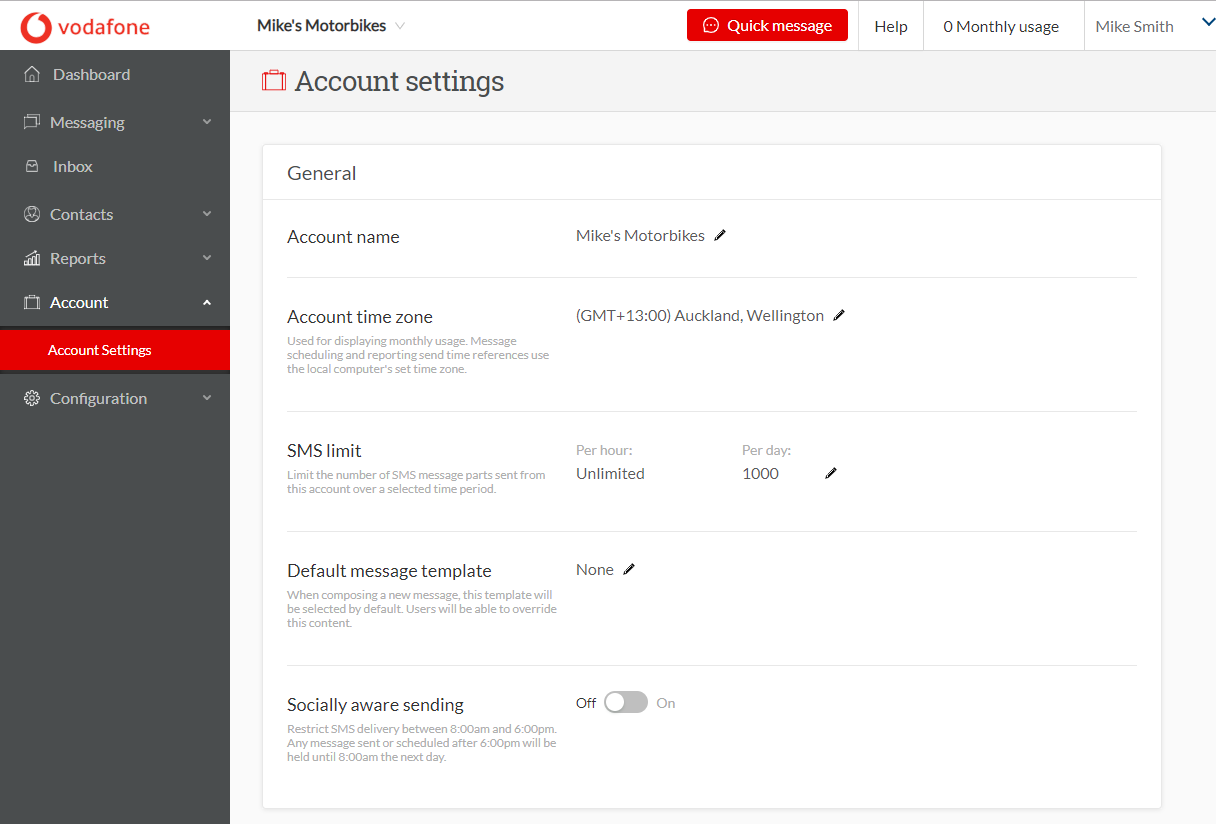Click the Inbox envelope icon
Viewport: 1216px width, 824px height.
click(x=32, y=166)
